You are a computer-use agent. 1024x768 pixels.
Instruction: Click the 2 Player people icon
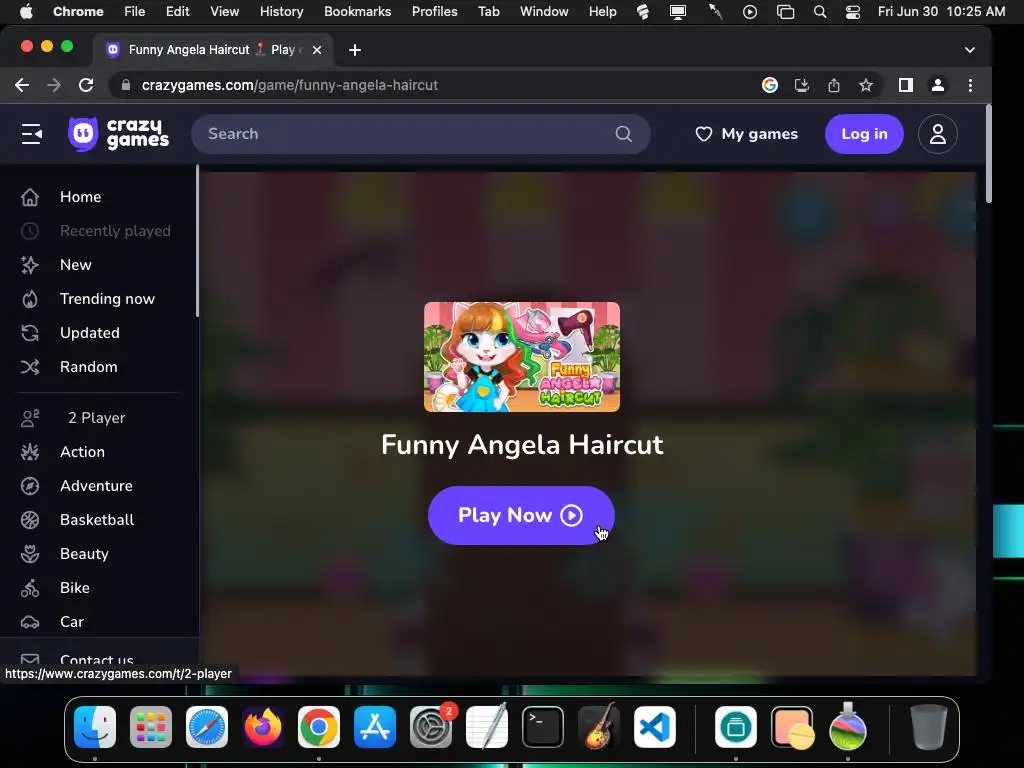[30, 418]
